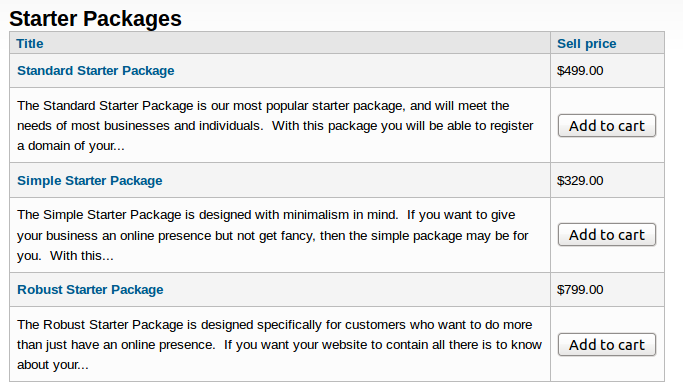Click the truncated text 'about your...'

pos(53,365)
